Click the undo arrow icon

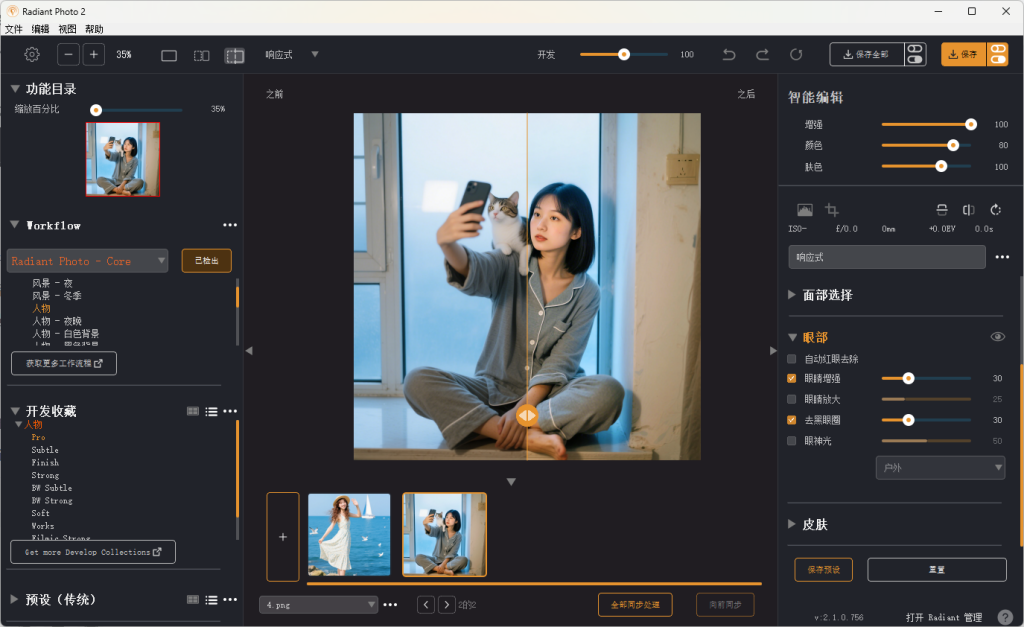729,55
